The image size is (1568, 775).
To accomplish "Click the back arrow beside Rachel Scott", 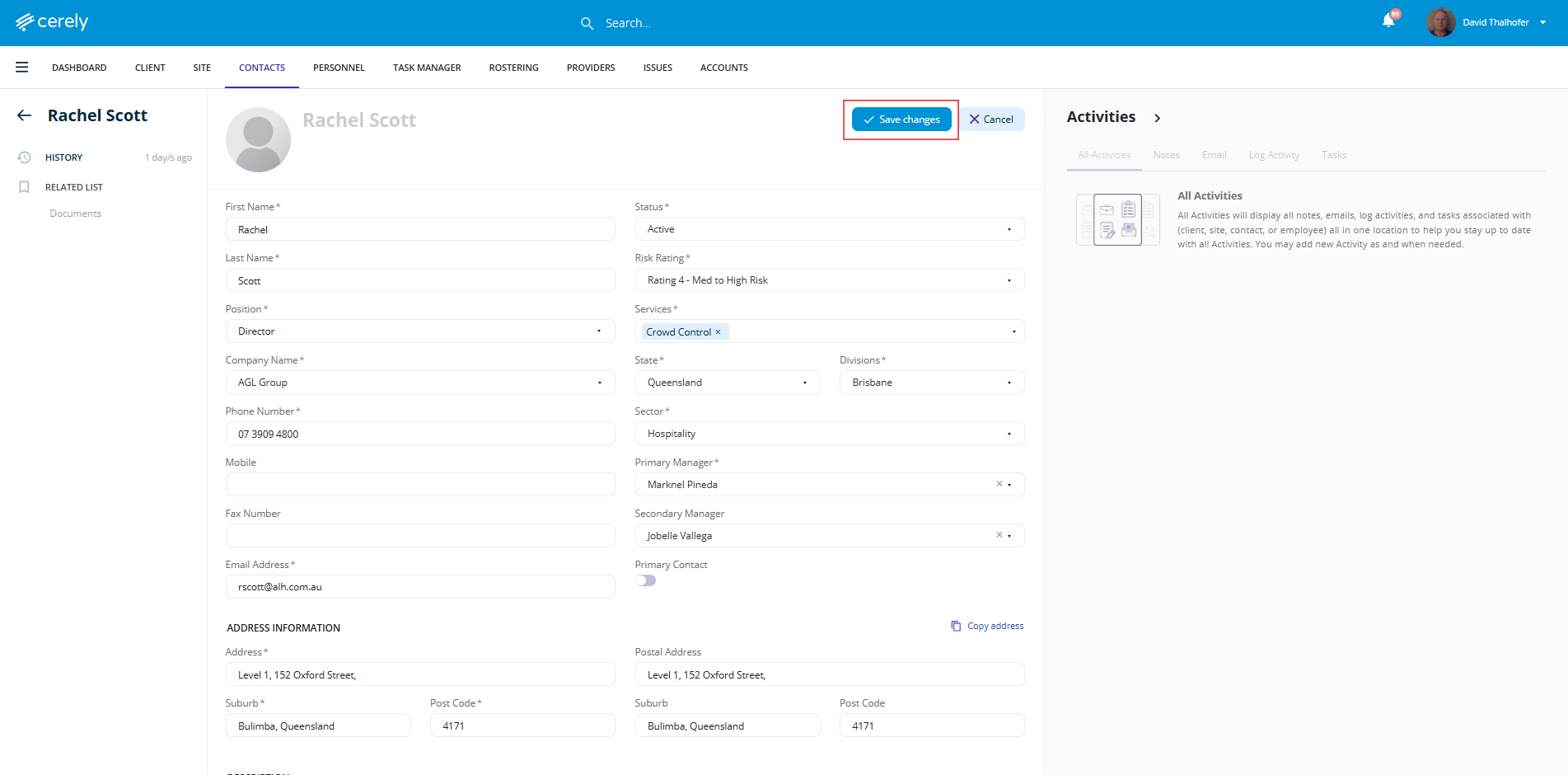I will [x=25, y=115].
